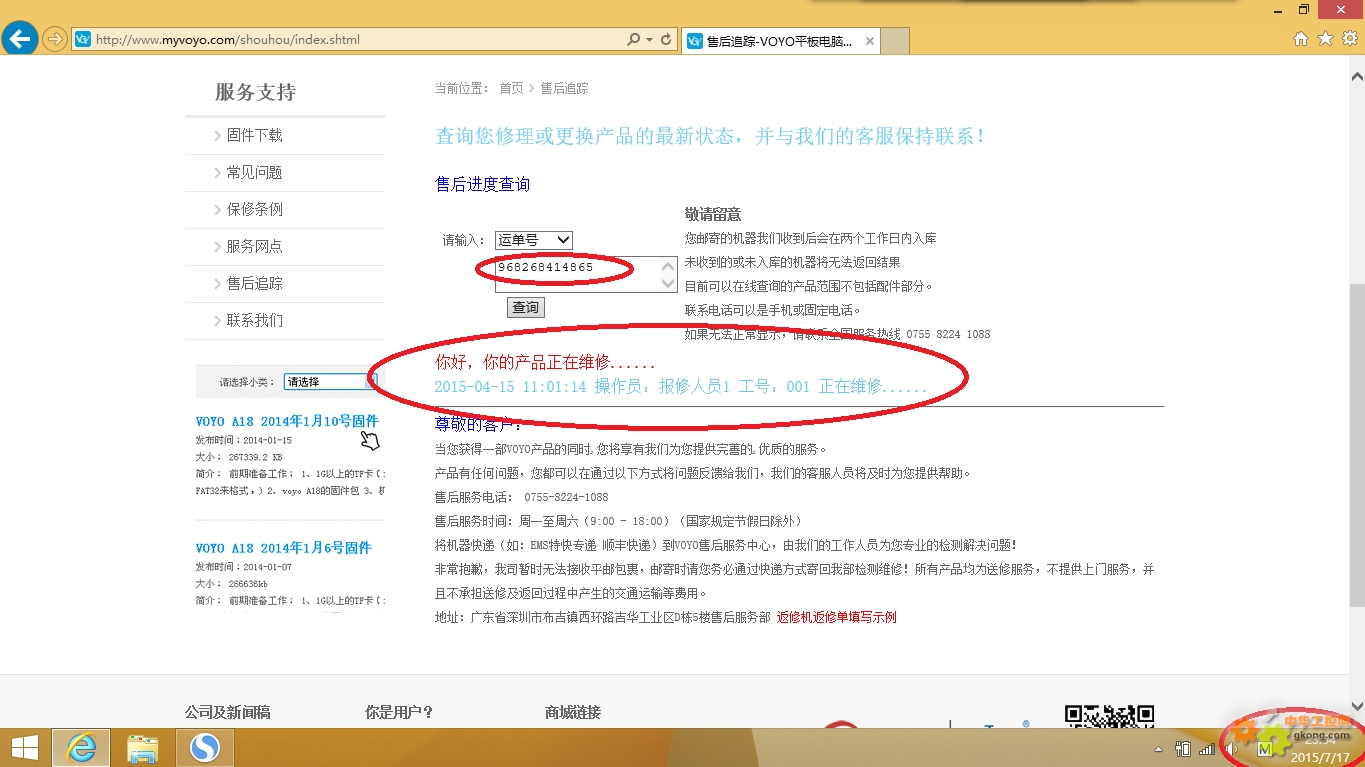The height and width of the screenshot is (767, 1365).
Task: Open 服务网点 in the service sidebar
Action: click(x=254, y=246)
